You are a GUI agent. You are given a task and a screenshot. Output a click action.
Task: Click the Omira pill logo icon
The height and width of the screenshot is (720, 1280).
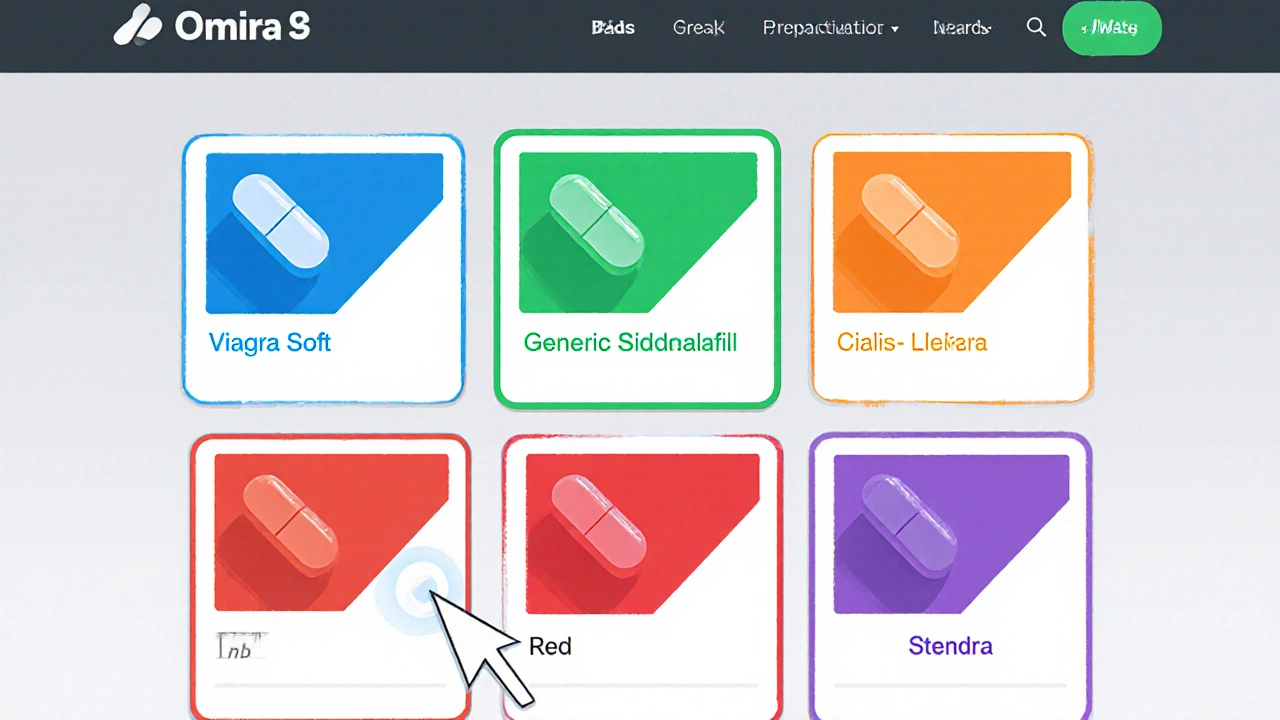tap(138, 27)
